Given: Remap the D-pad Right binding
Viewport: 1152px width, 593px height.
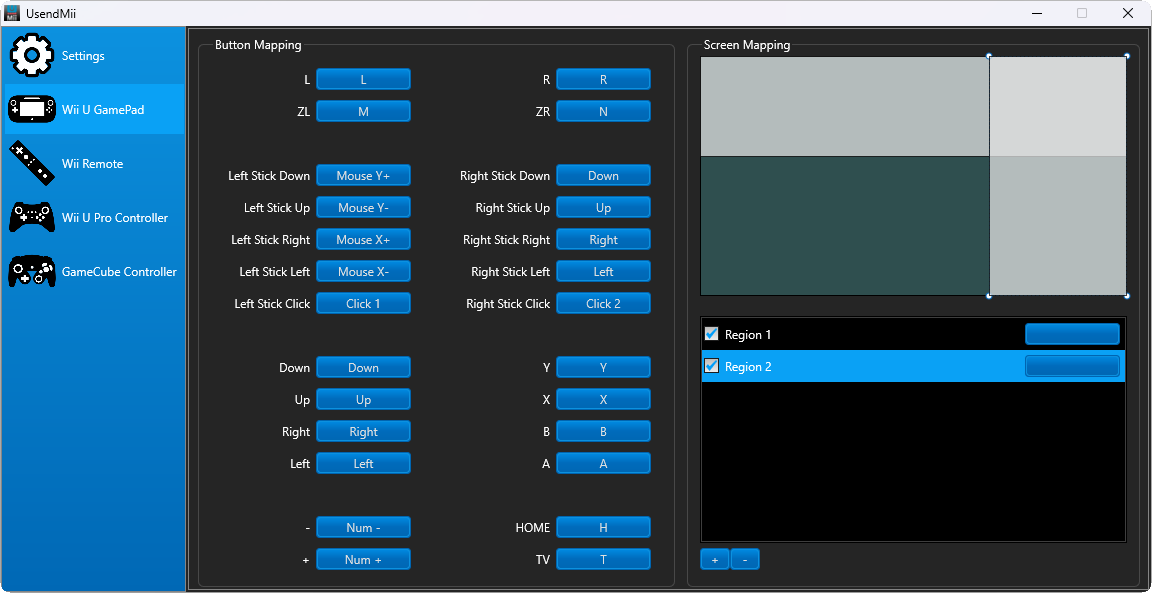Looking at the screenshot, I should coord(363,431).
